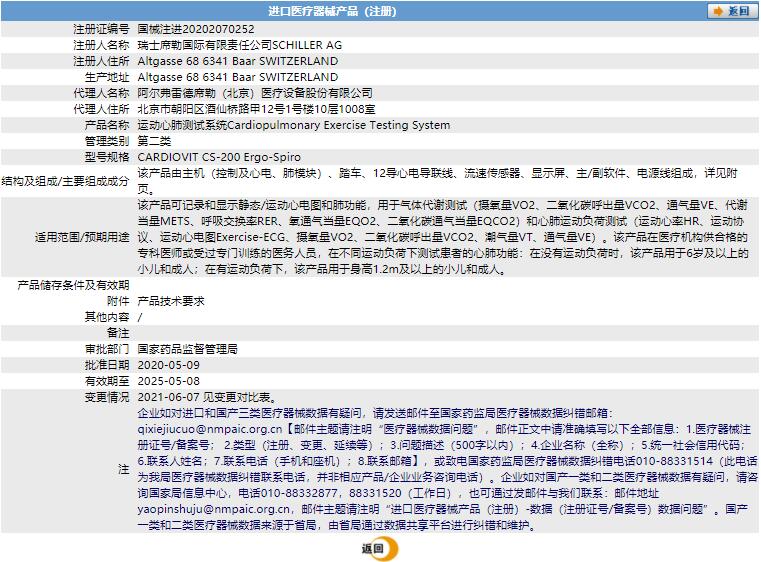Click the 其他内容 label
Image resolution: width=761 pixels, height=562 pixels.
click(x=107, y=317)
